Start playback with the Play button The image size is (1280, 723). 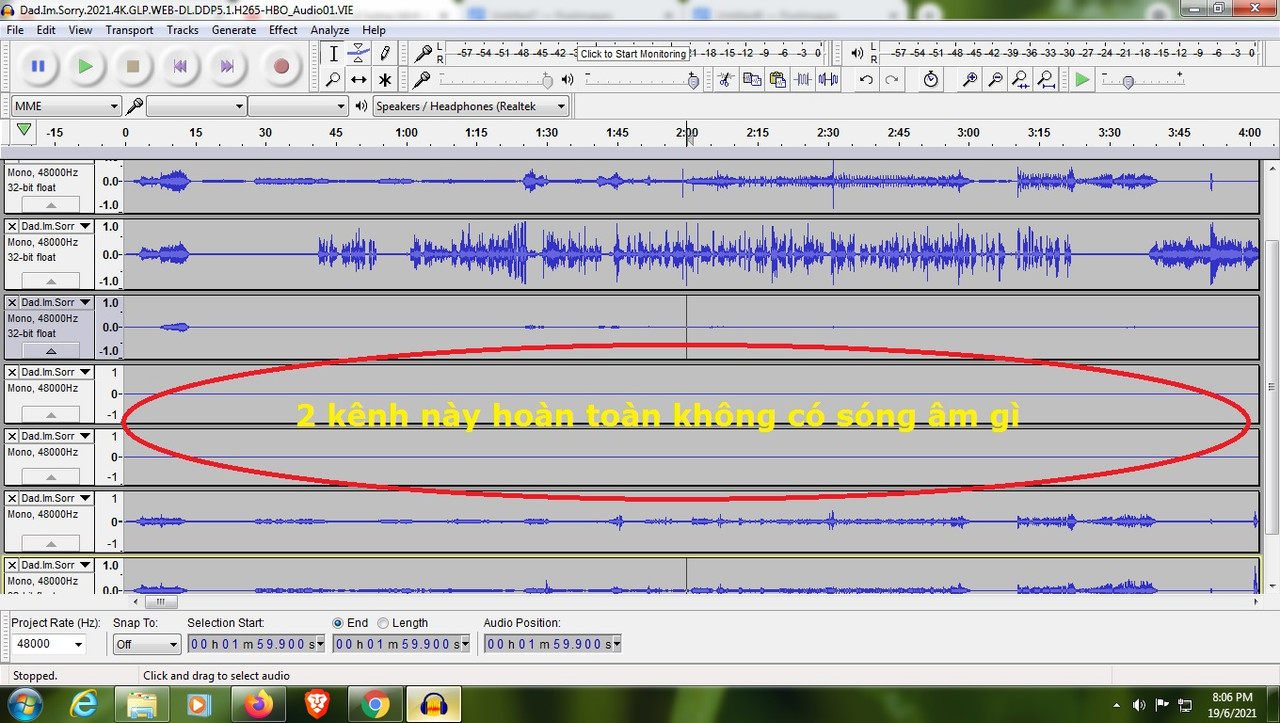pos(86,66)
